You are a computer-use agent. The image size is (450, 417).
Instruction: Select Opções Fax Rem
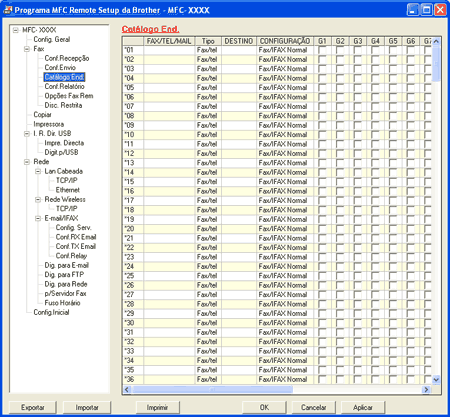click(x=69, y=96)
